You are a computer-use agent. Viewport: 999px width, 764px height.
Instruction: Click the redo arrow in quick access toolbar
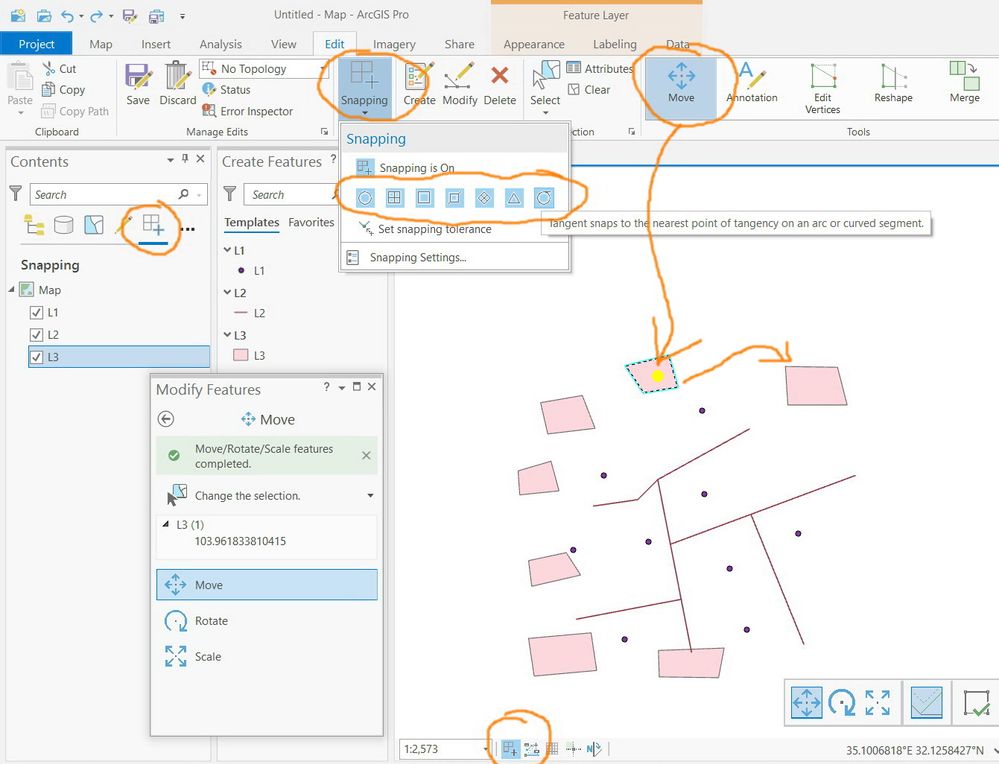[96, 15]
